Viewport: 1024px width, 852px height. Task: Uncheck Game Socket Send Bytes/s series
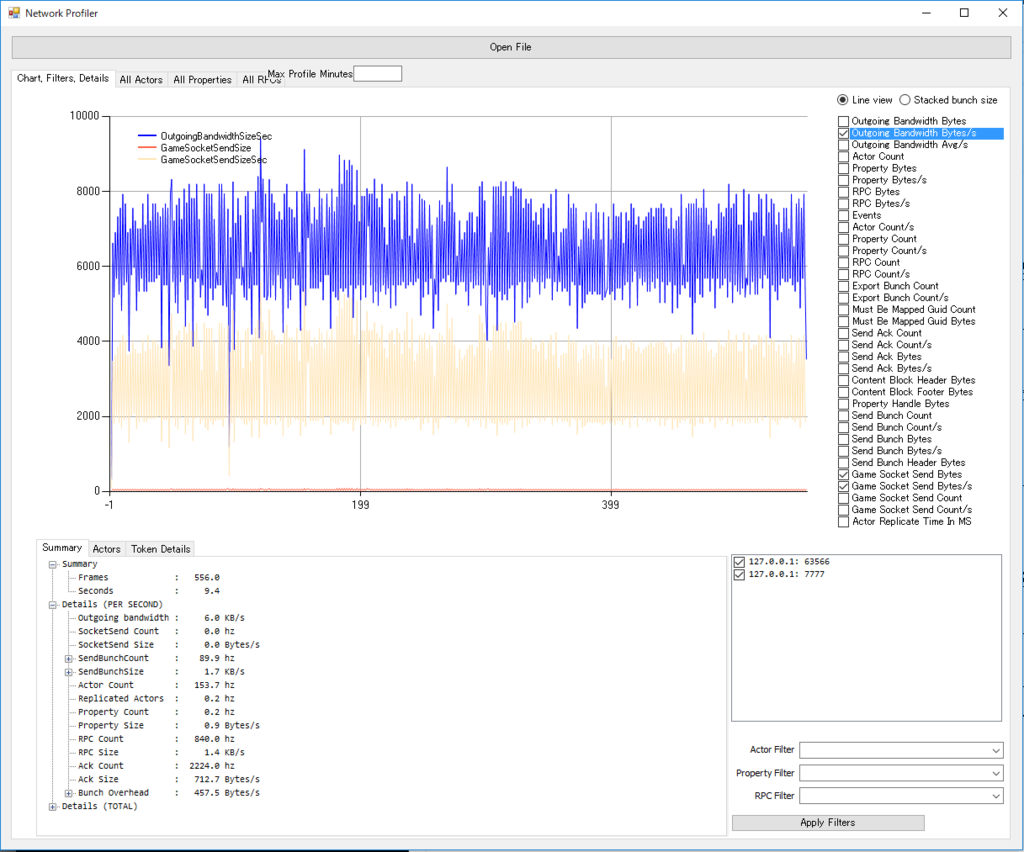[x=844, y=486]
